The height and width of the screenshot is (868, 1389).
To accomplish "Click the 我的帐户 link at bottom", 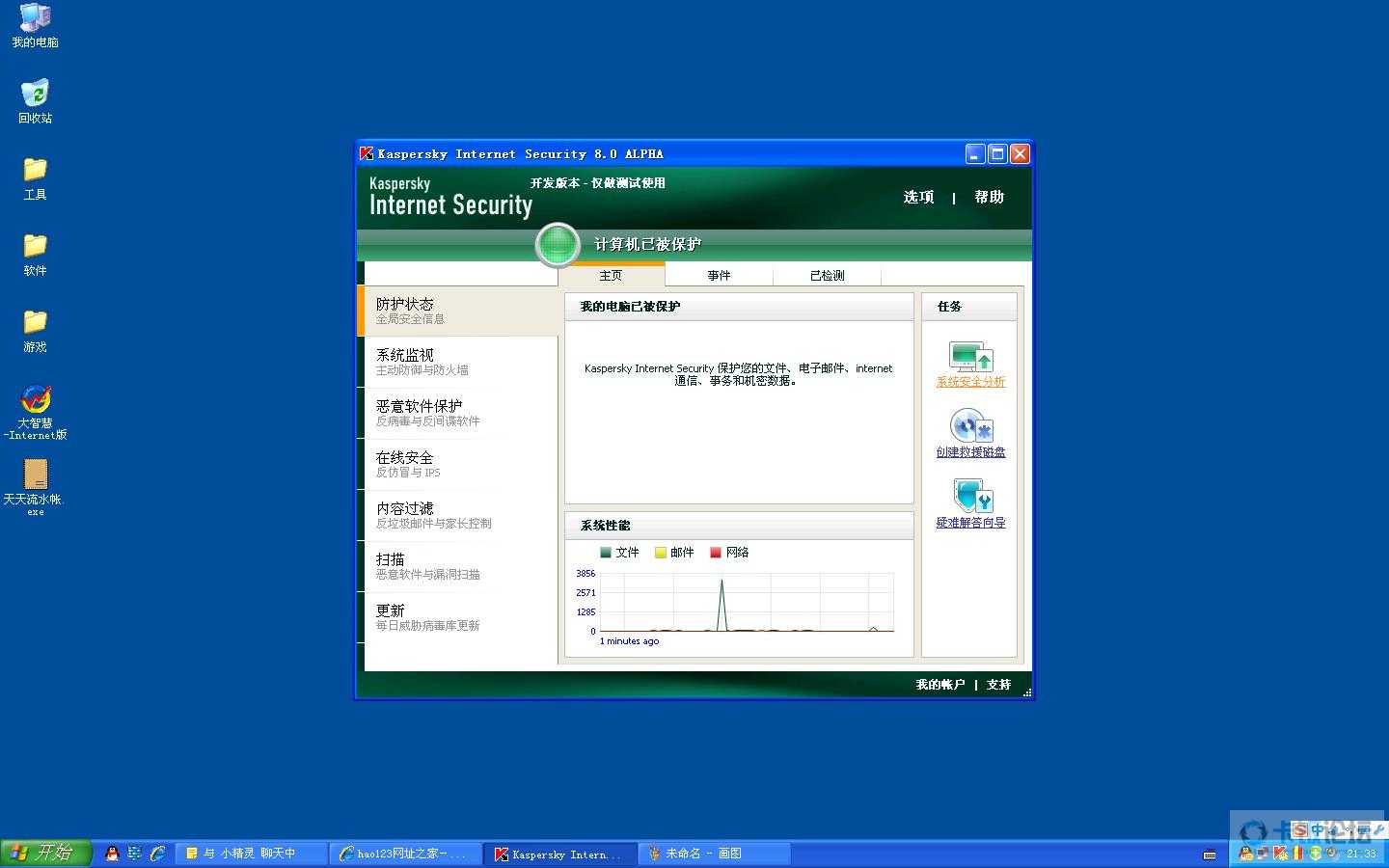I will (940, 685).
